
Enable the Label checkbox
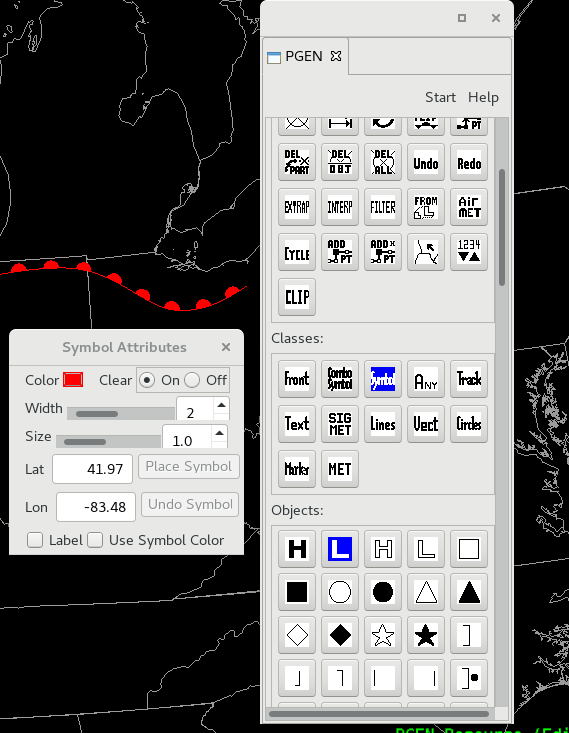[x=35, y=540]
